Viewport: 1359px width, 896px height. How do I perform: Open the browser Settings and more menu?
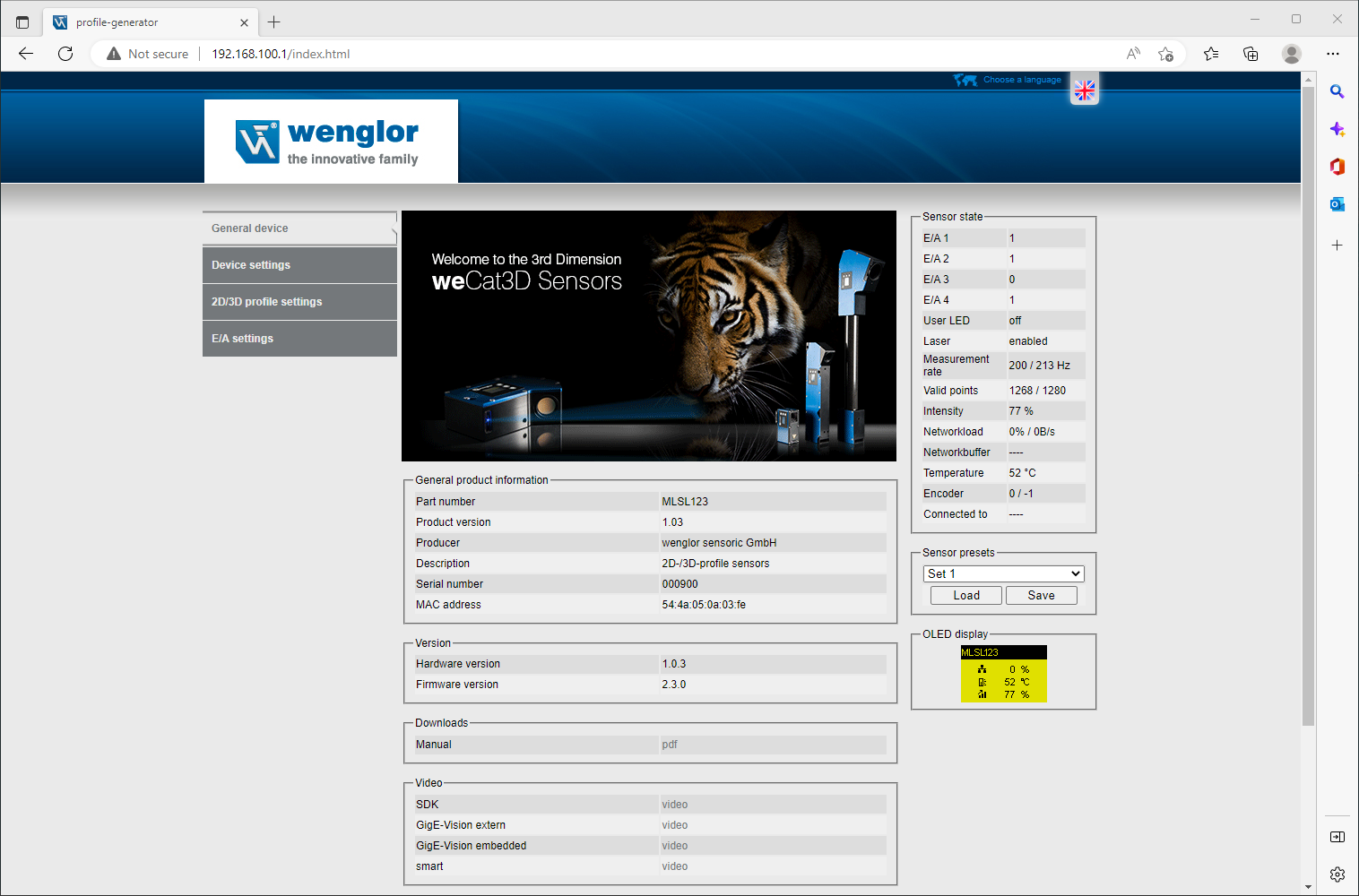pyautogui.click(x=1333, y=54)
